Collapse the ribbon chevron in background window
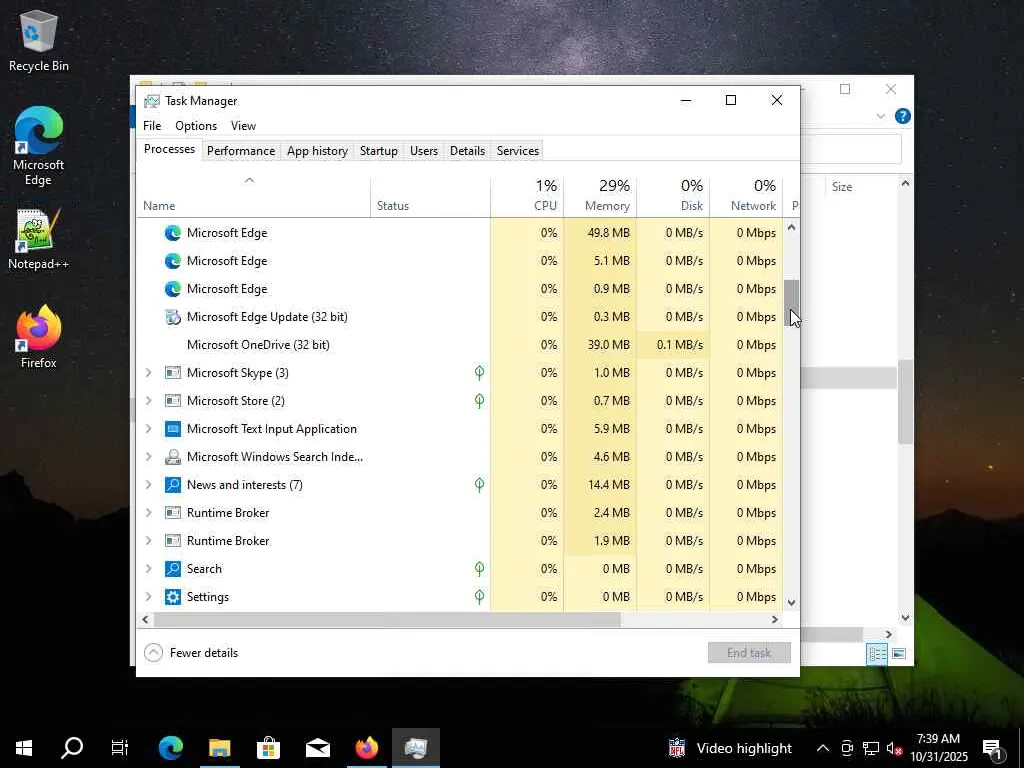Screen dimensions: 1024x768 tap(880, 116)
